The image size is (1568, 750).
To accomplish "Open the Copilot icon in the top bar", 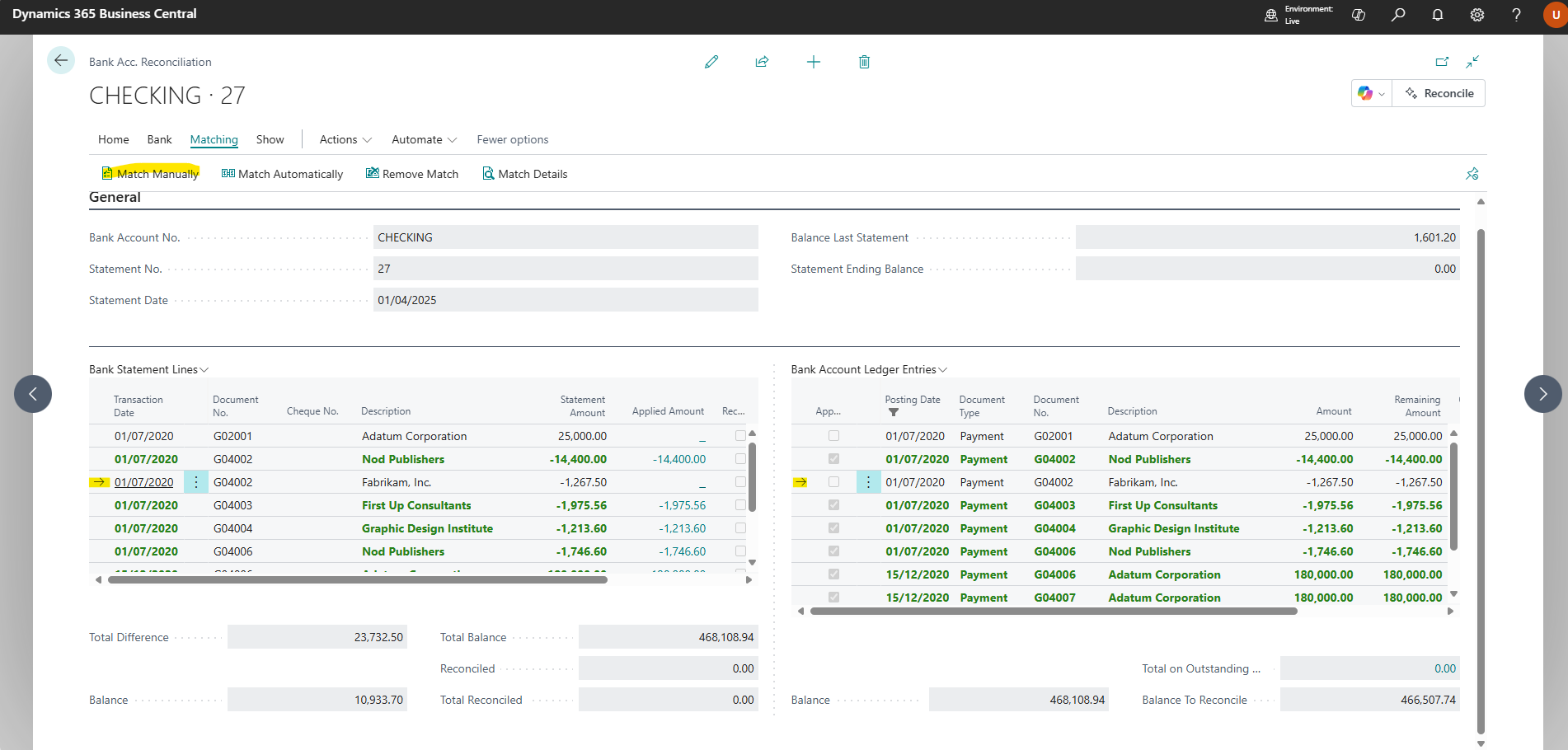I will coord(1359,15).
